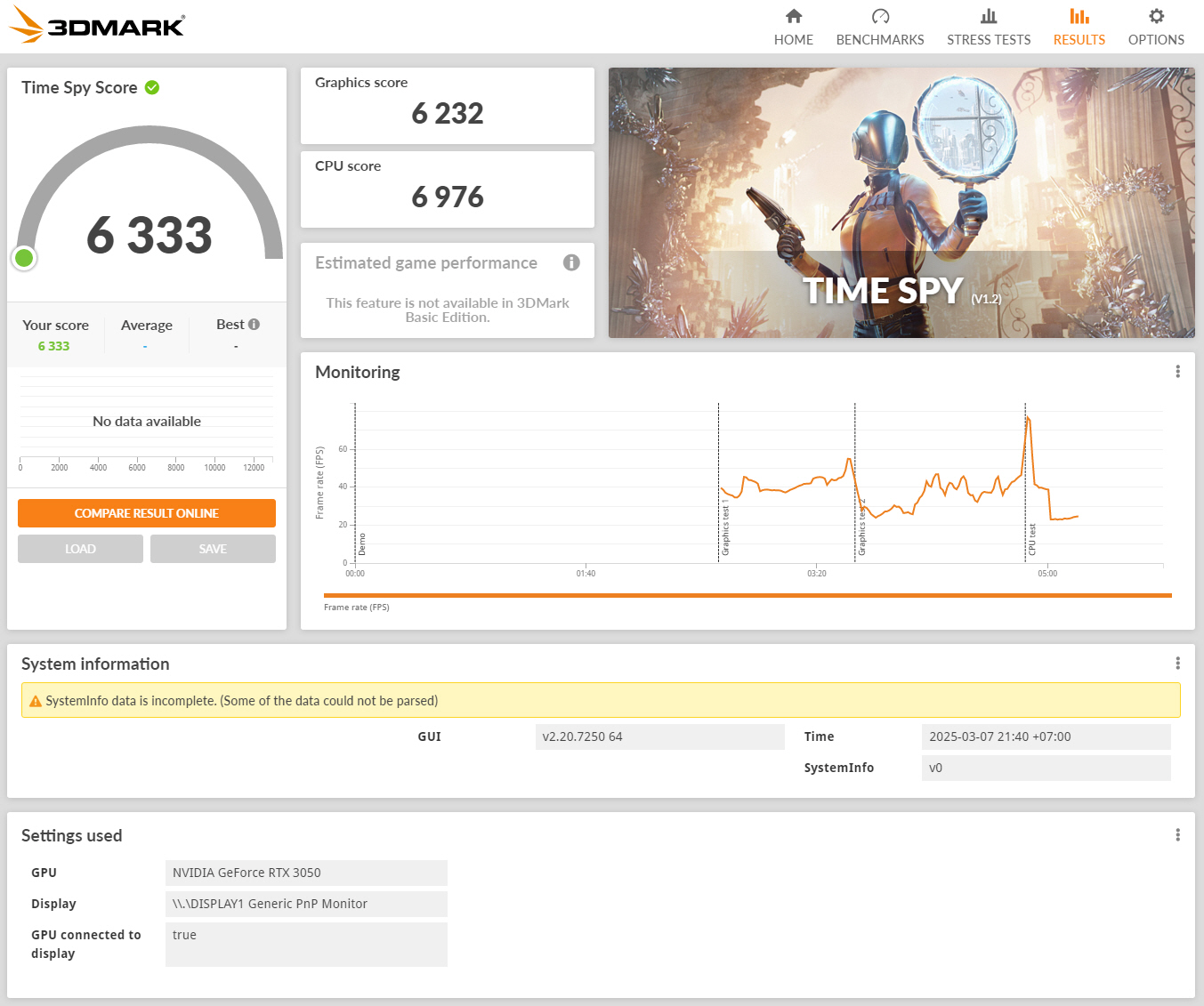This screenshot has width=1204, height=1006.
Task: Expand System information options menu
Action: [x=1177, y=664]
